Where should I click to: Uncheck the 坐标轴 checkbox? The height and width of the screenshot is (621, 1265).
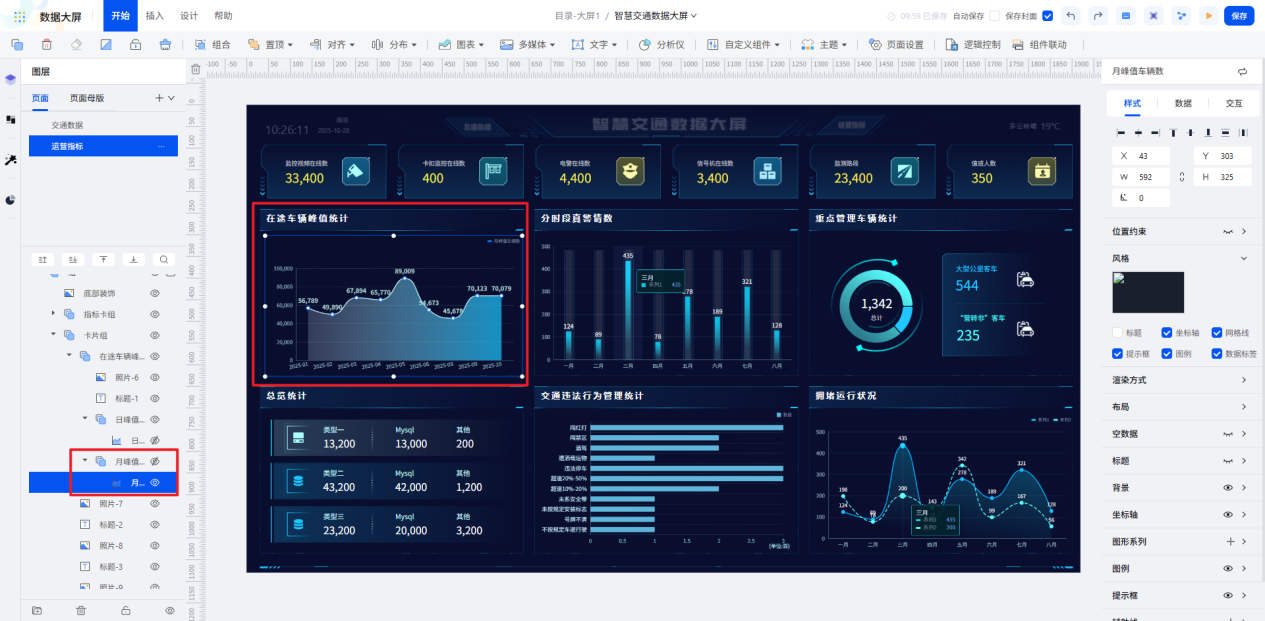click(1167, 333)
